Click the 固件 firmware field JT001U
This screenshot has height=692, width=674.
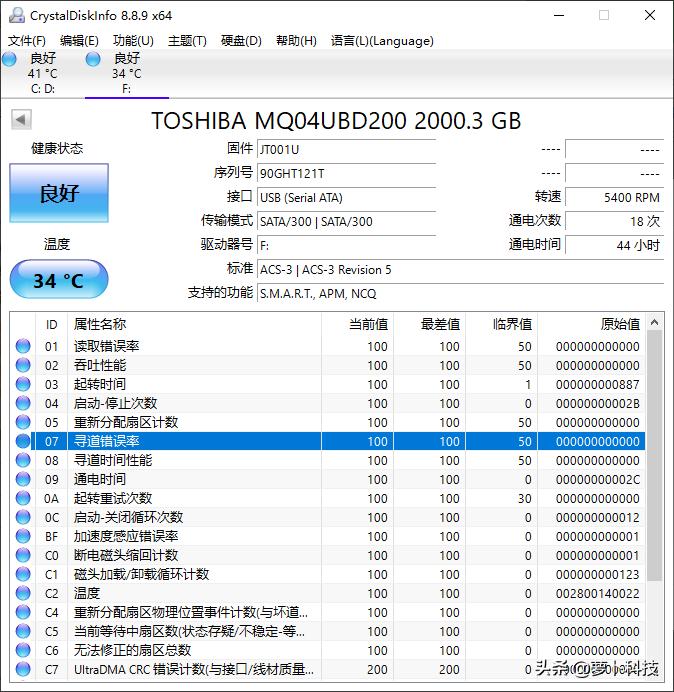pyautogui.click(x=346, y=149)
